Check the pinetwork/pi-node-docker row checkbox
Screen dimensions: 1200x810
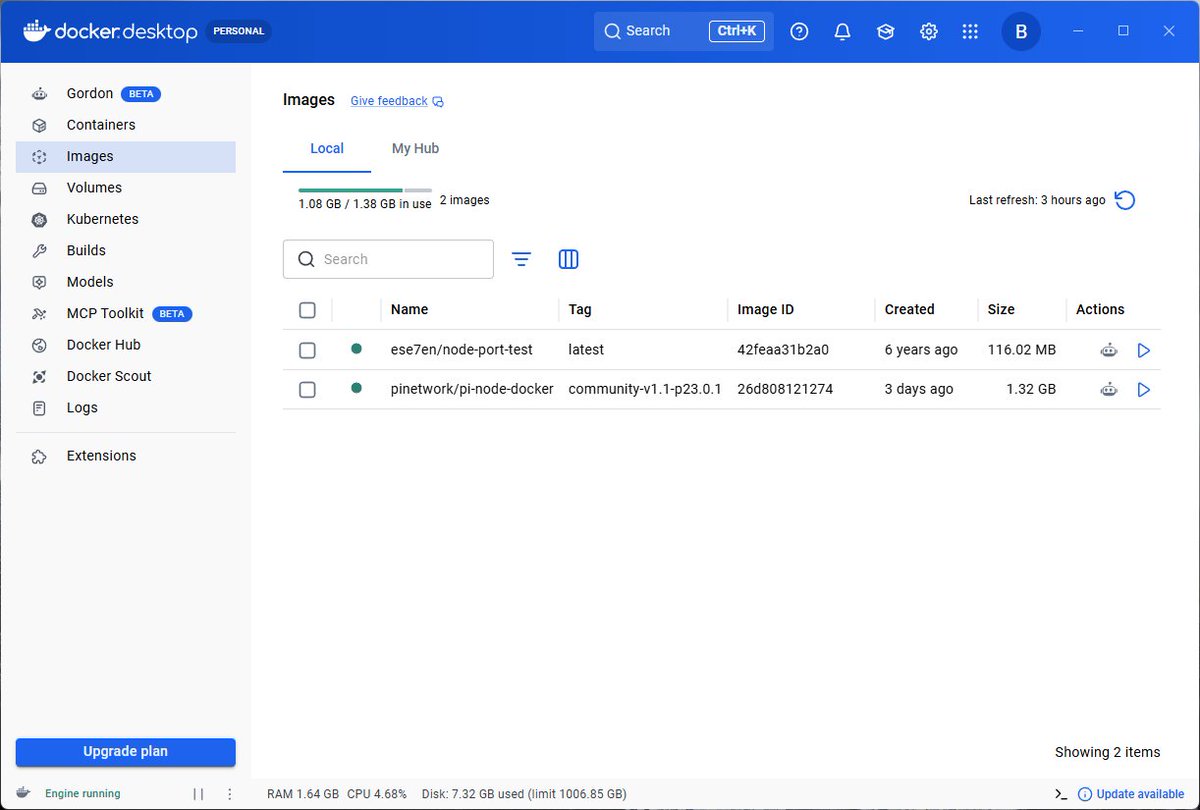coord(307,389)
